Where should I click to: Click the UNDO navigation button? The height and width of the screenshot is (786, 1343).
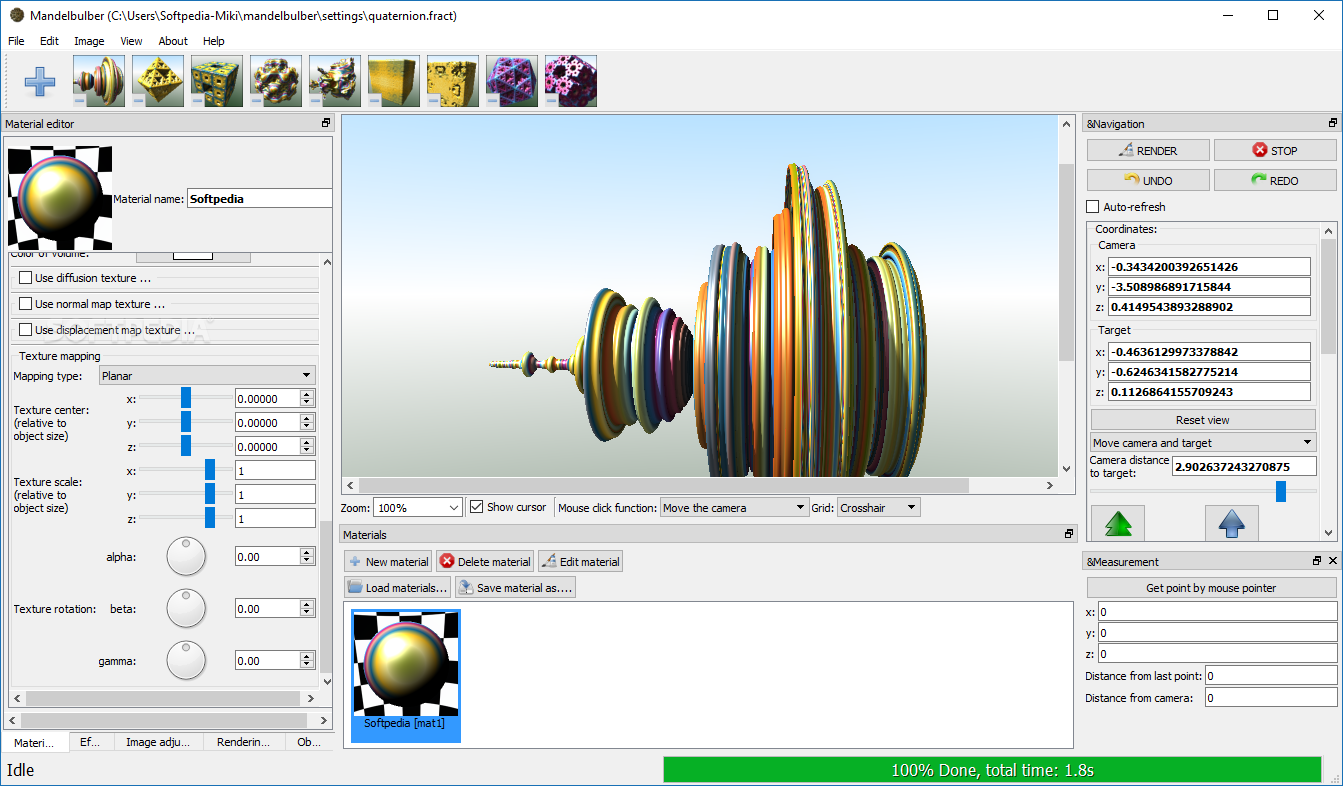coord(1148,180)
